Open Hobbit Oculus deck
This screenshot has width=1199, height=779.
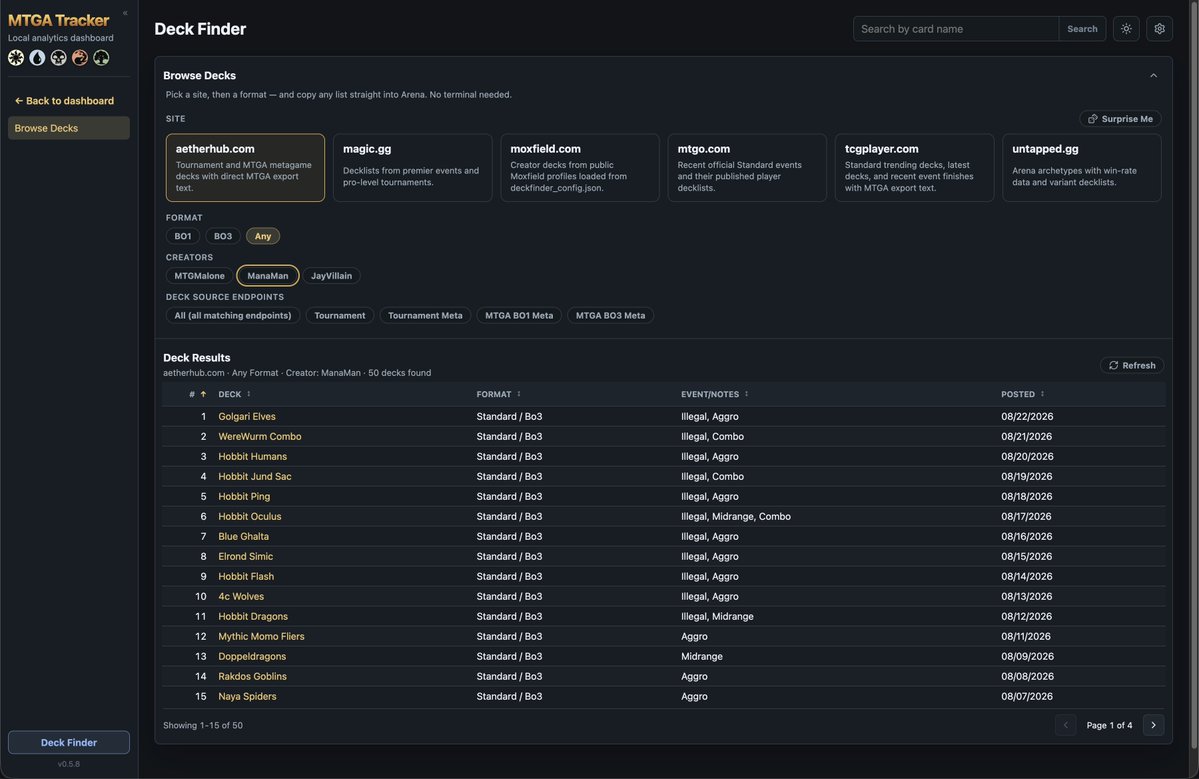249,517
